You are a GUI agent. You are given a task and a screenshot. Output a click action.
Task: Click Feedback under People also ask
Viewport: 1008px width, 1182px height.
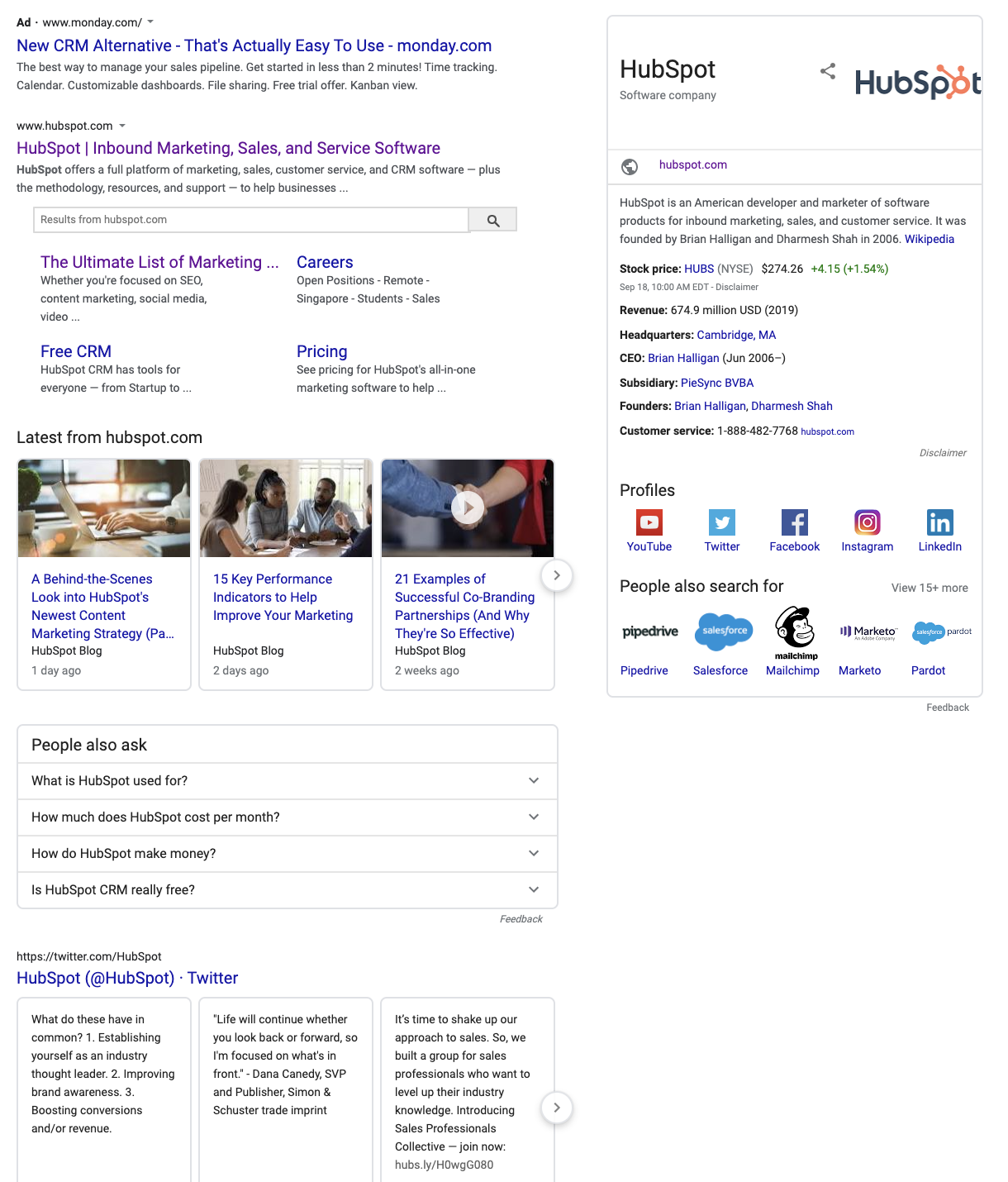tap(521, 919)
